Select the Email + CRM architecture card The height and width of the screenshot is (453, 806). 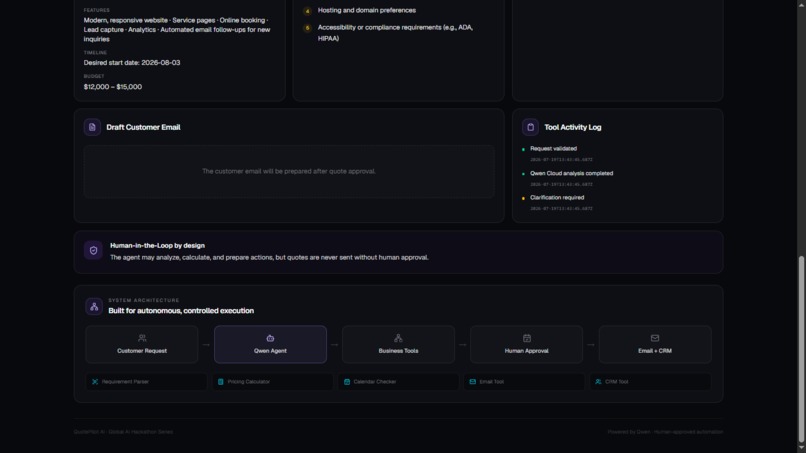(655, 344)
